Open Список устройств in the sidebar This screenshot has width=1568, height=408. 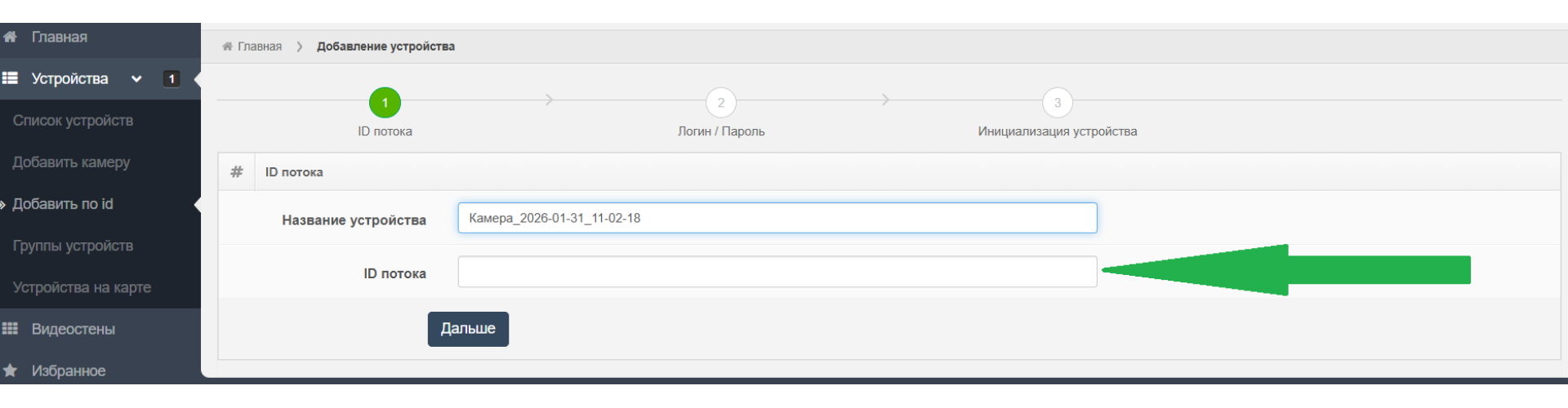click(x=73, y=121)
